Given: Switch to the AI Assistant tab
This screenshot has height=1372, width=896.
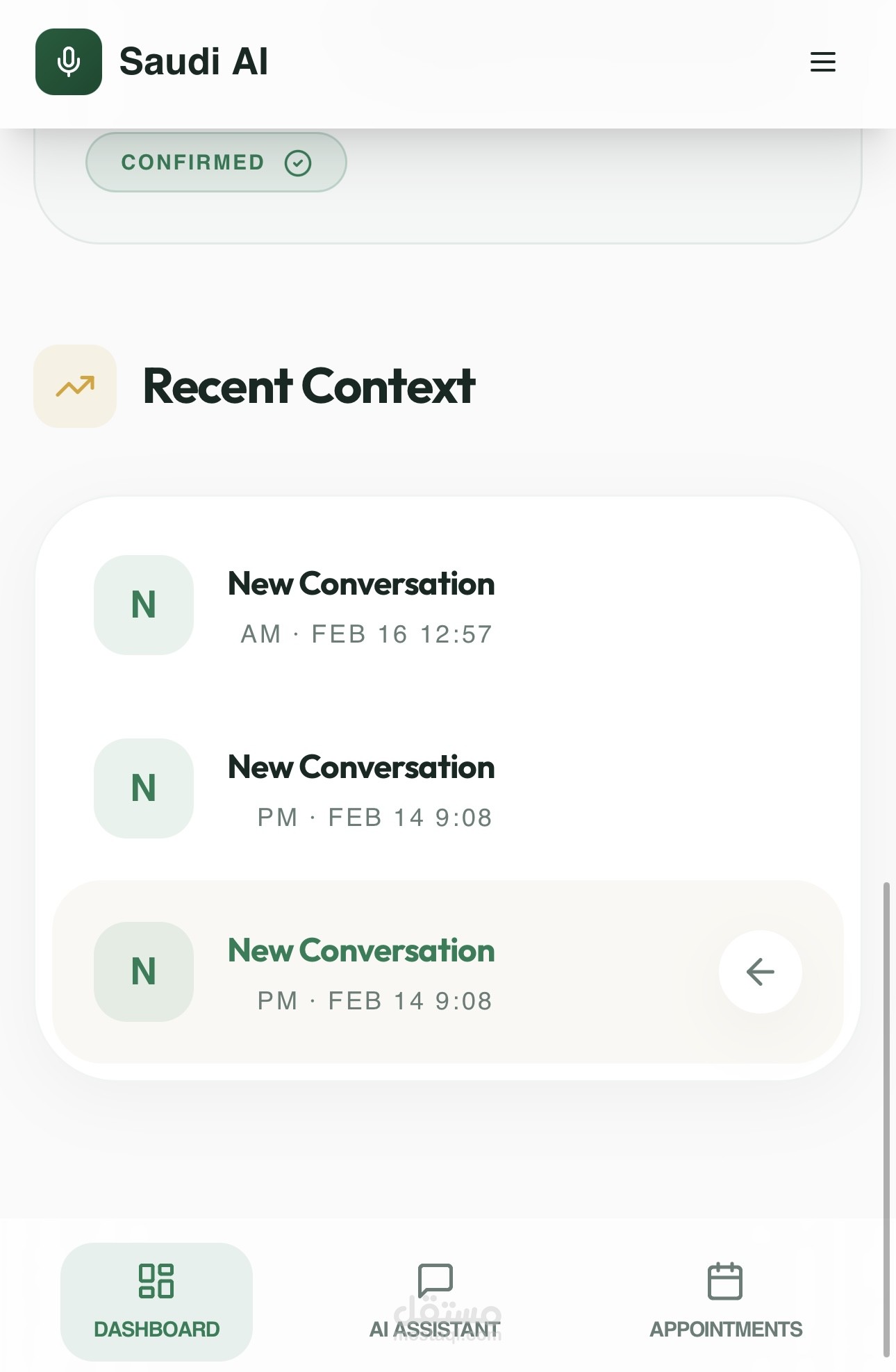Looking at the screenshot, I should point(435,1328).
